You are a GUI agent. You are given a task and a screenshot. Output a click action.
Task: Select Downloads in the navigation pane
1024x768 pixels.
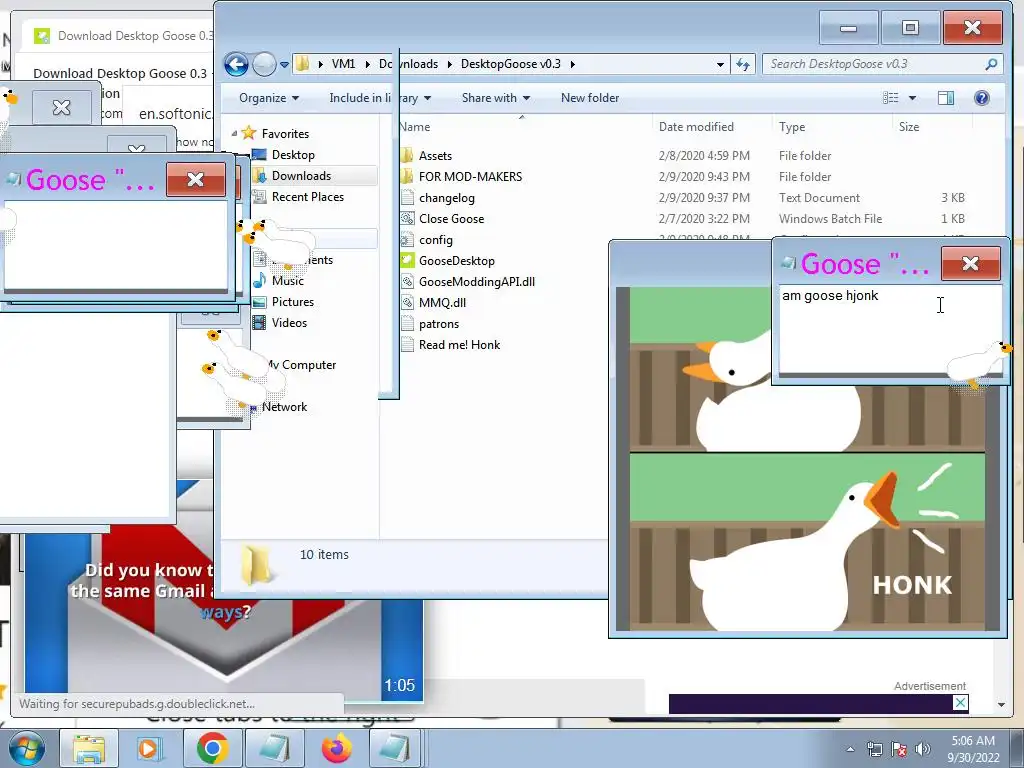(301, 176)
